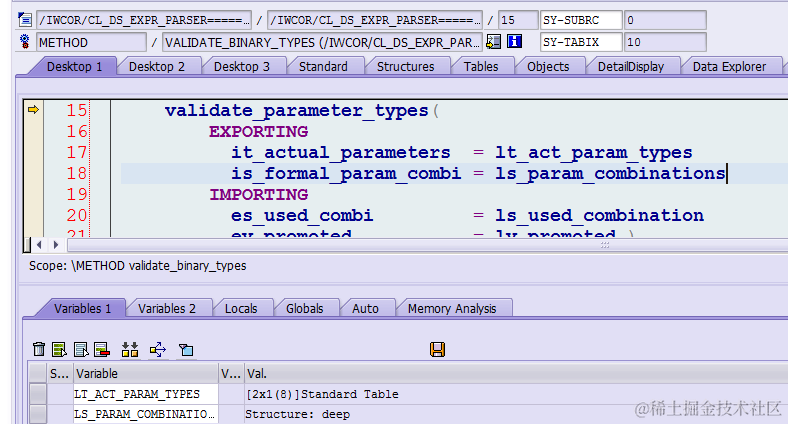Open the Auto tab
The image size is (788, 424).
(x=365, y=308)
